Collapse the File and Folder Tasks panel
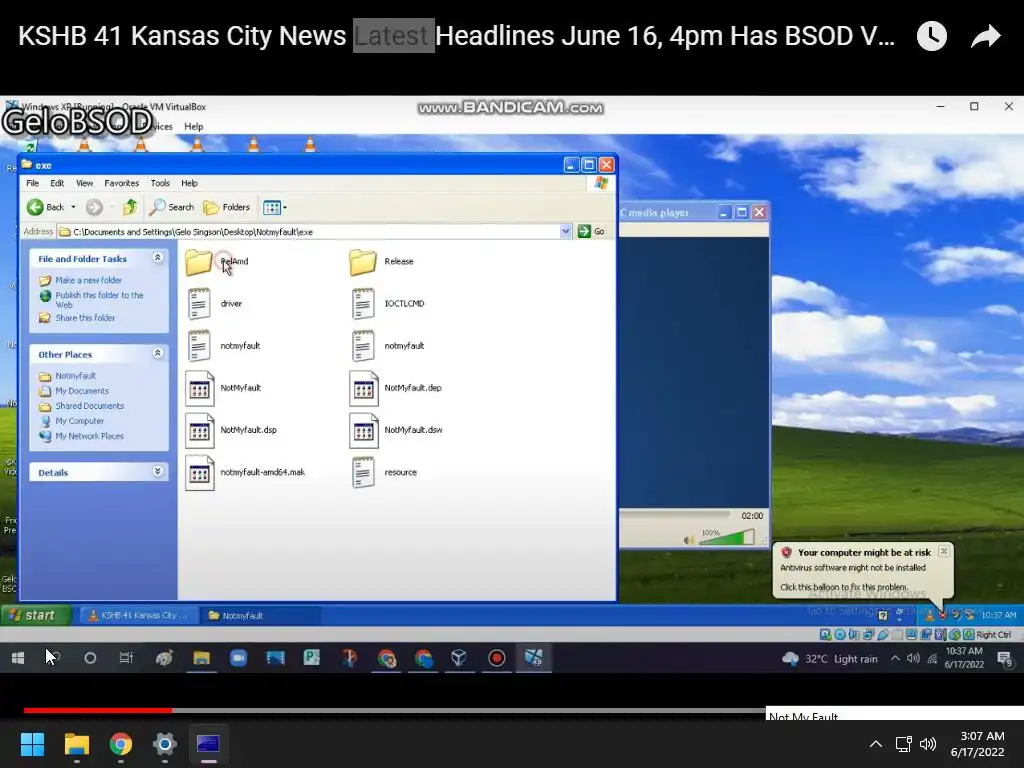The image size is (1024, 768). (x=157, y=258)
